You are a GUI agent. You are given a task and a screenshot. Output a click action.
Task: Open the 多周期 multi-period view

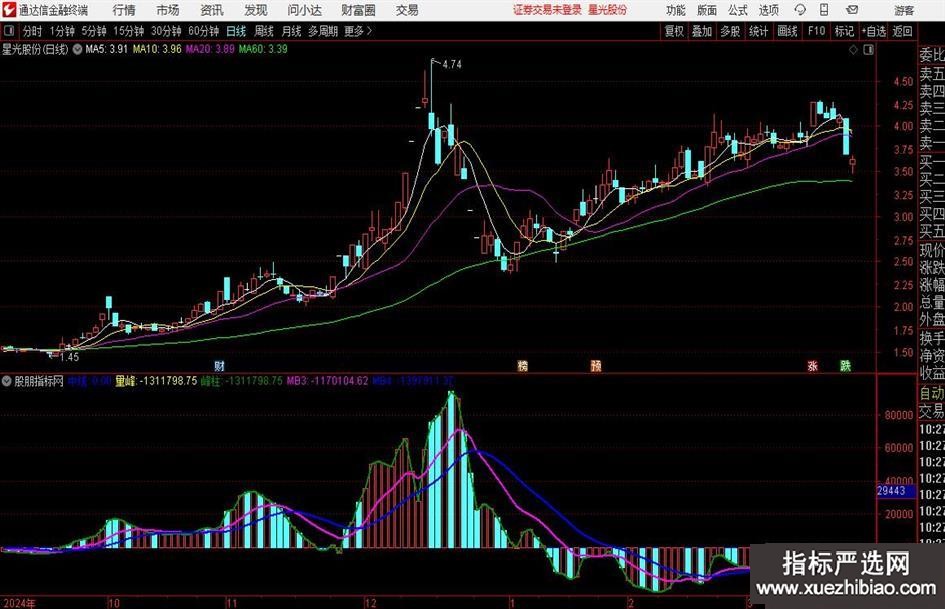[323, 31]
